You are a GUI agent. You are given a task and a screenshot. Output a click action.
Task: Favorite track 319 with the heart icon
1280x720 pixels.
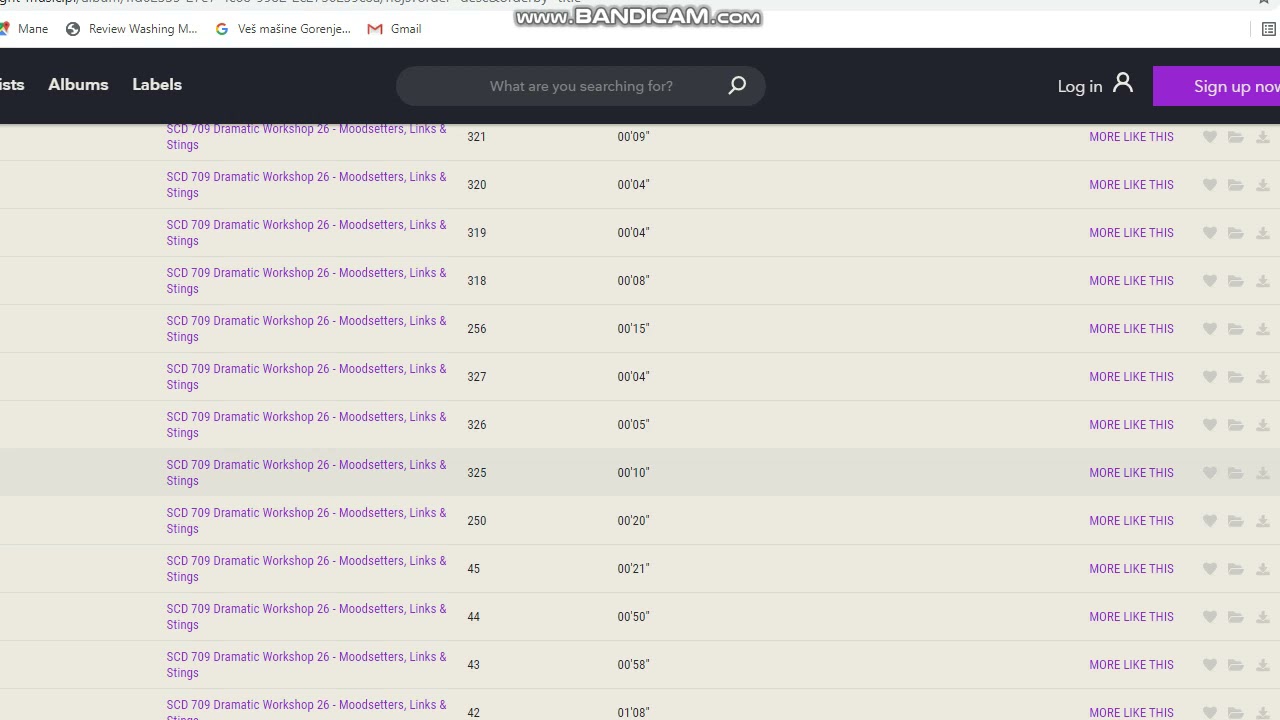tap(1210, 233)
